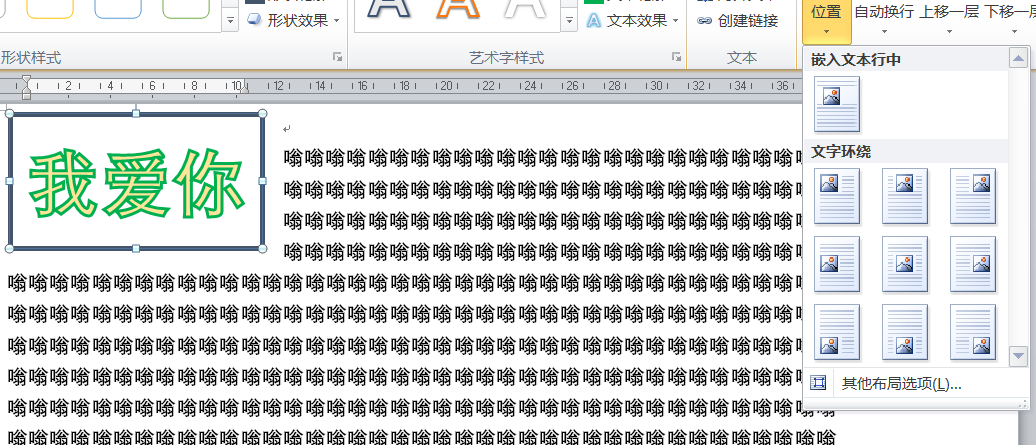Screen dimensions: 1036x445
Task: Choose top-center text wrapping position
Action: 905,195
